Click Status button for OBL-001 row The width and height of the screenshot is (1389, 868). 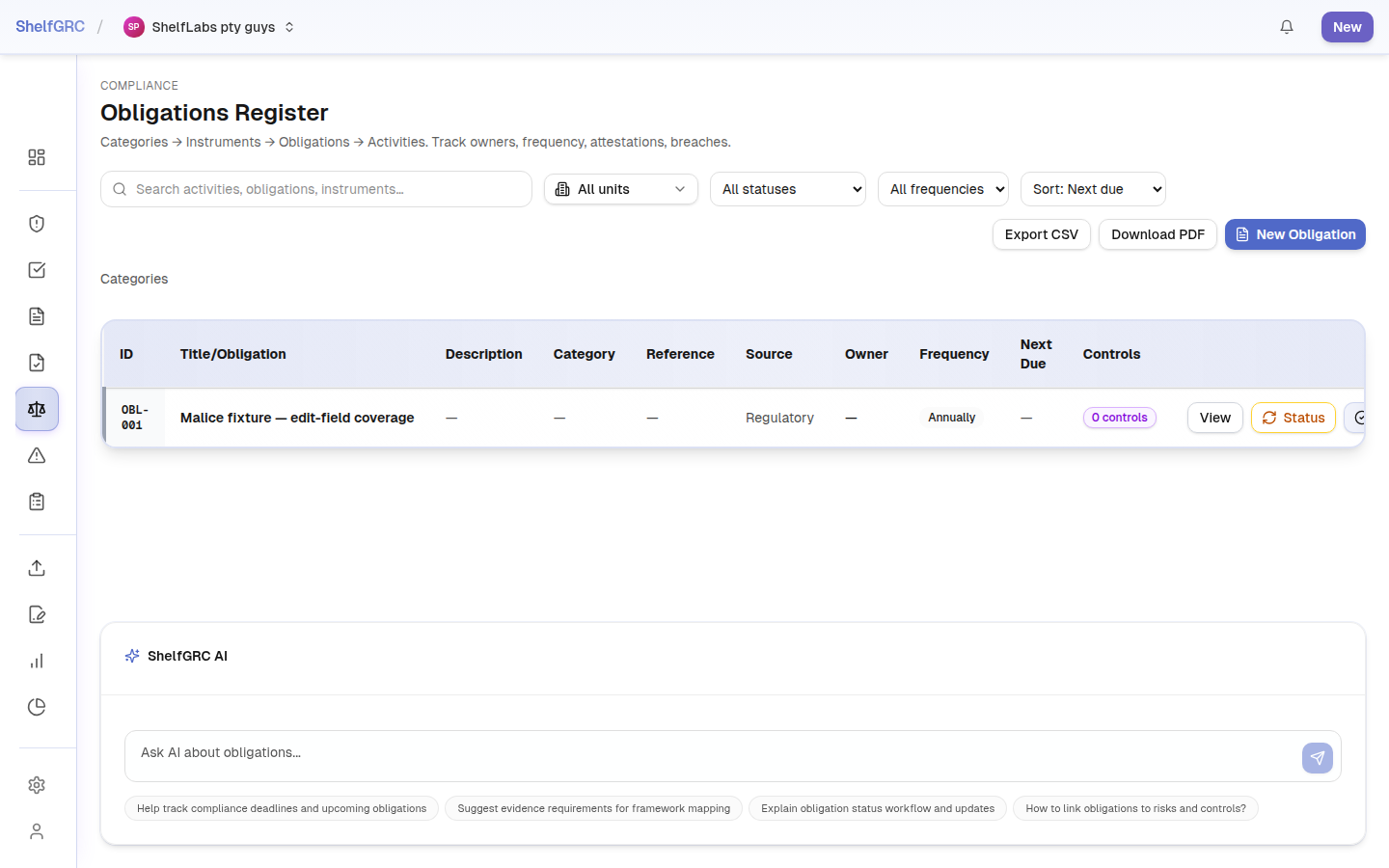click(1294, 418)
